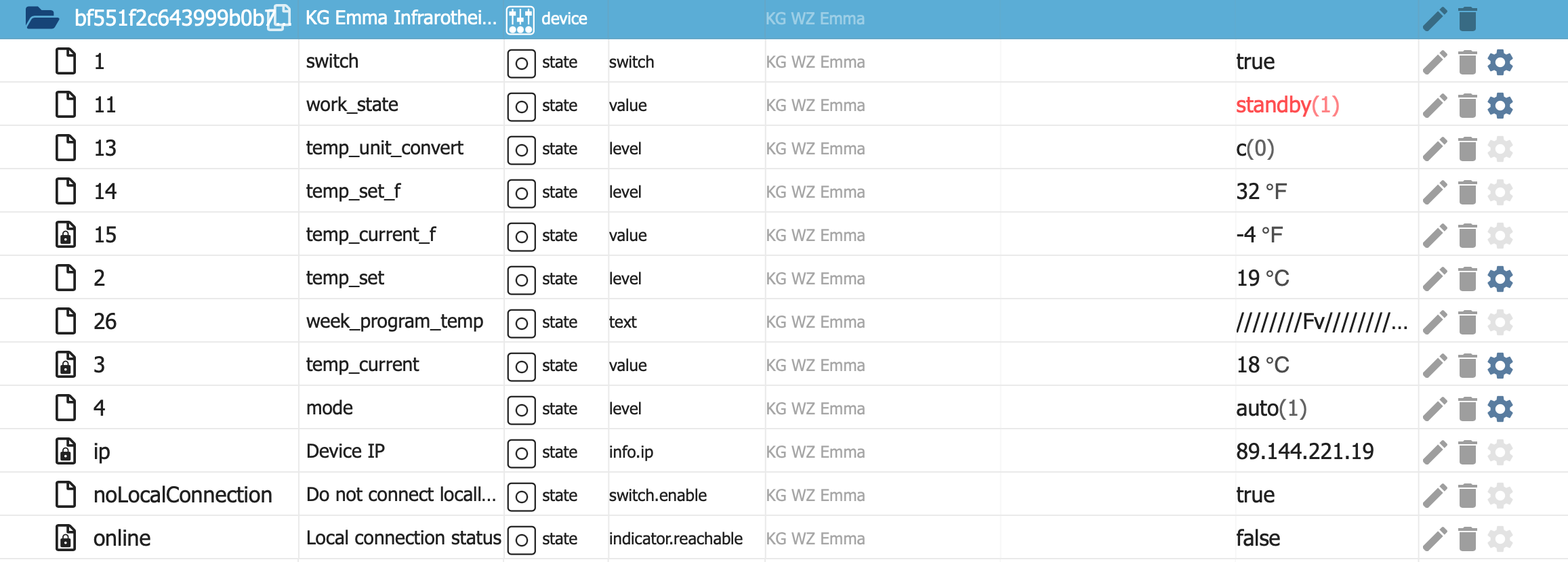
Task: Delete the KG Emma Infrarotheizung device
Action: click(1467, 19)
